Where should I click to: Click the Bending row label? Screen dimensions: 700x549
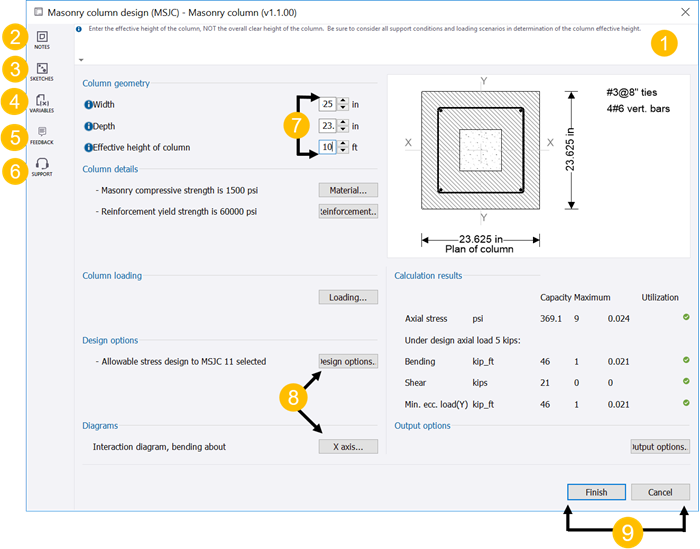(x=420, y=362)
